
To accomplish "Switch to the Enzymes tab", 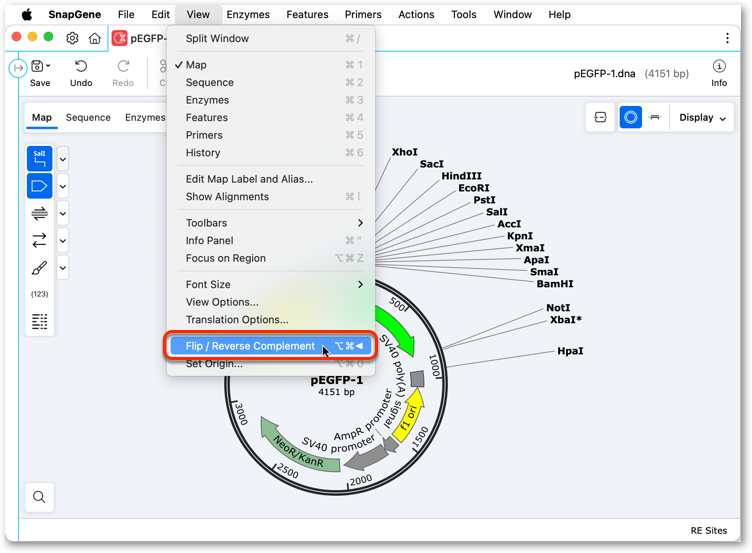I will click(x=145, y=118).
